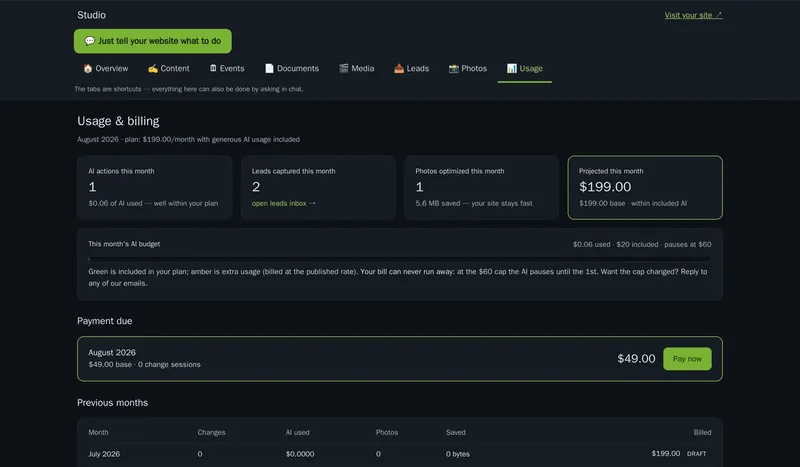
Task: Click '$49.00 base · 0 change sessions' text
Action: tap(144, 364)
